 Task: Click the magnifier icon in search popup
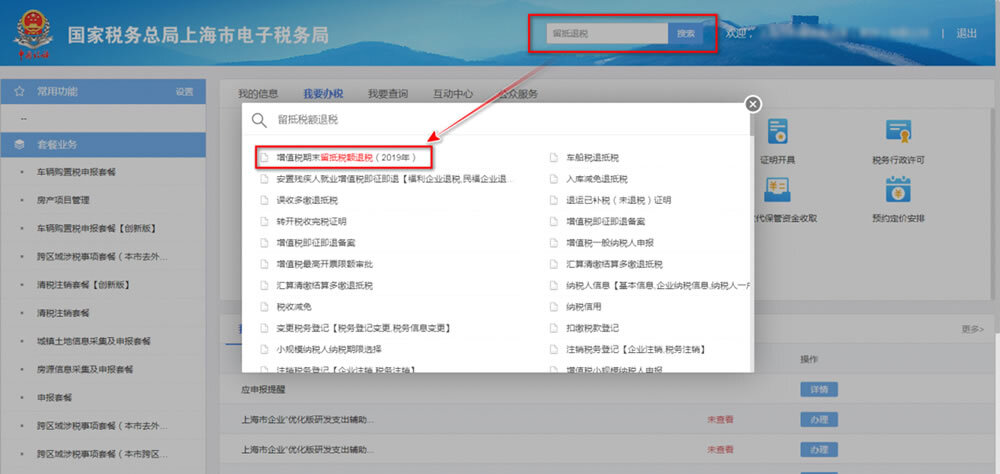(259, 120)
